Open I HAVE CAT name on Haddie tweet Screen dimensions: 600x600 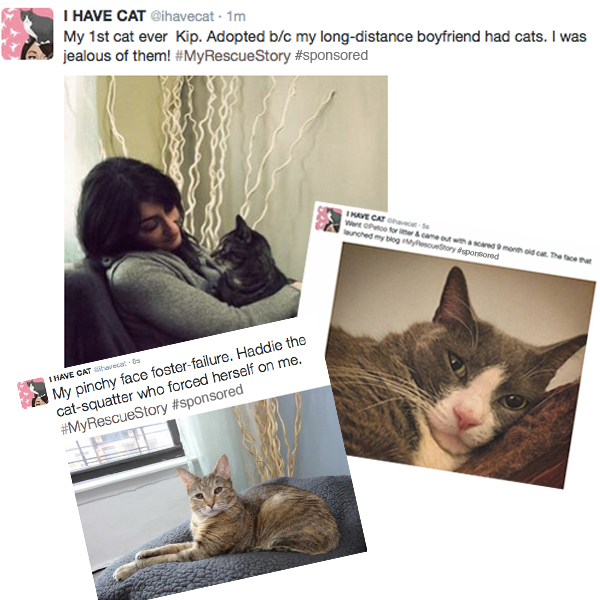(x=70, y=375)
